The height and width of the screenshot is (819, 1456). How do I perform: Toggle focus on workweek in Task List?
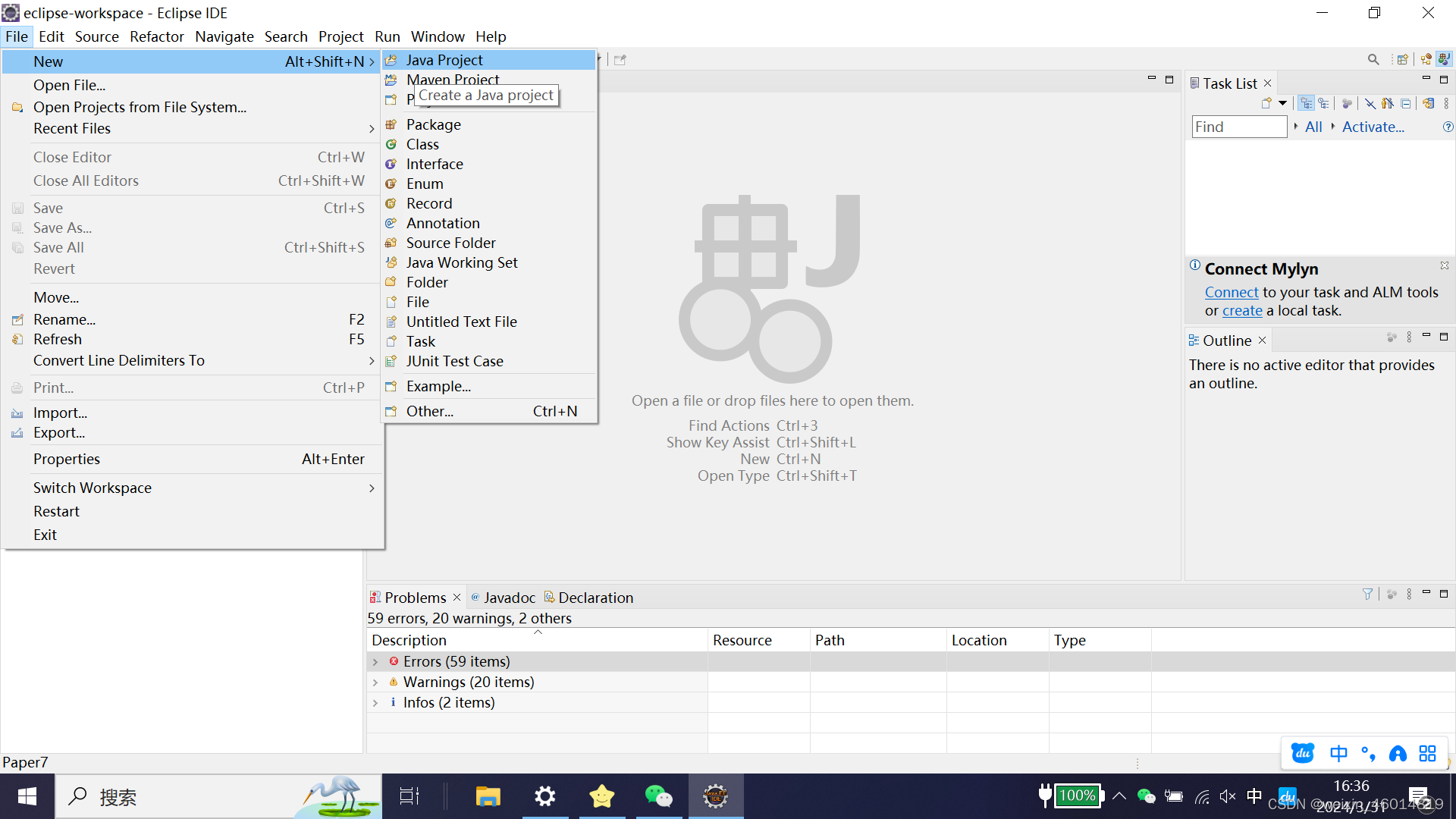point(1348,103)
